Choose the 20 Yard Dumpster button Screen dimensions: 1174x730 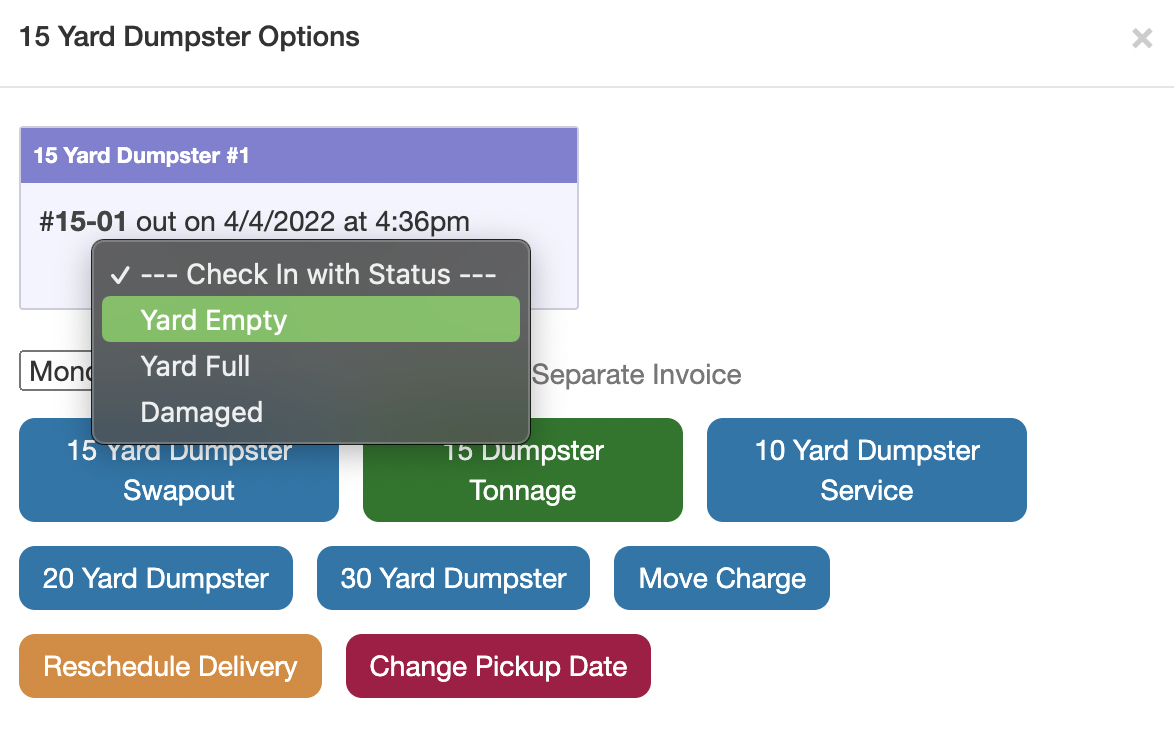click(156, 578)
